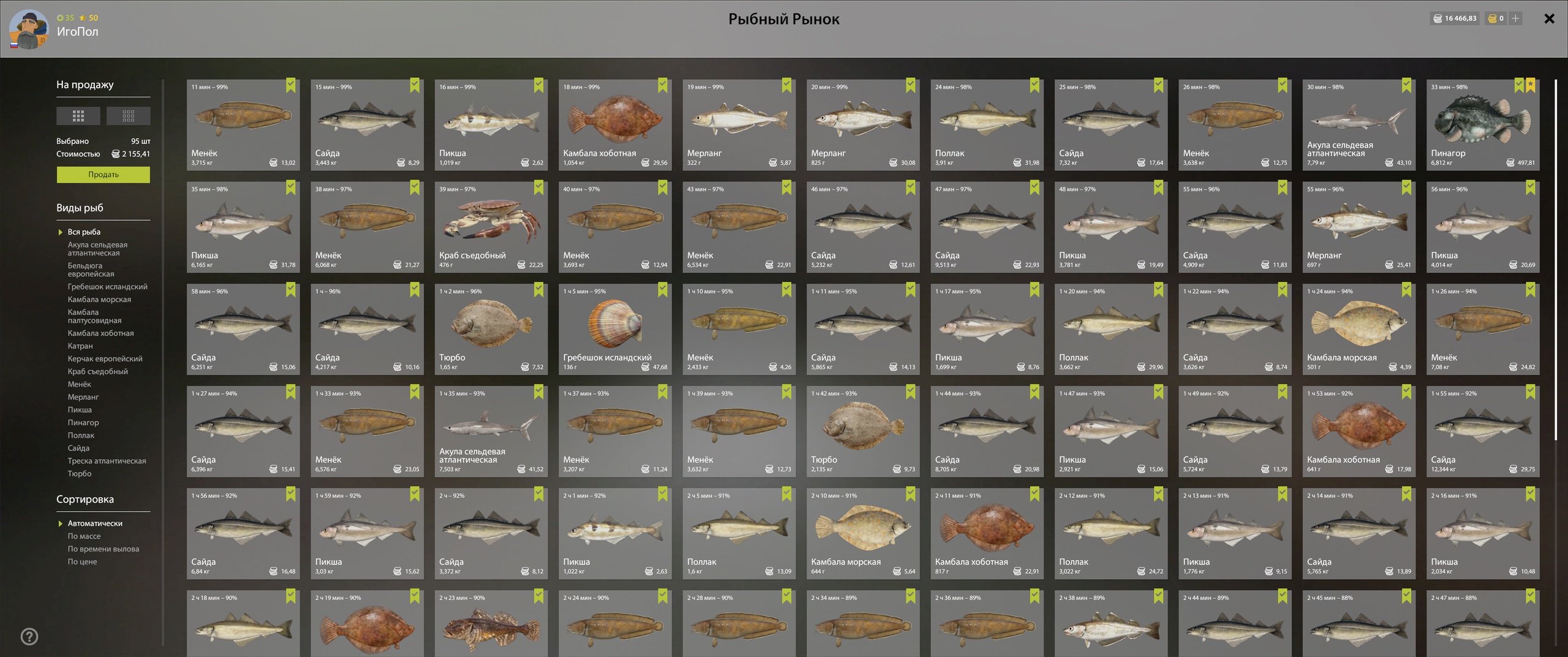Sort fish По массе
1568x657 pixels.
click(84, 536)
